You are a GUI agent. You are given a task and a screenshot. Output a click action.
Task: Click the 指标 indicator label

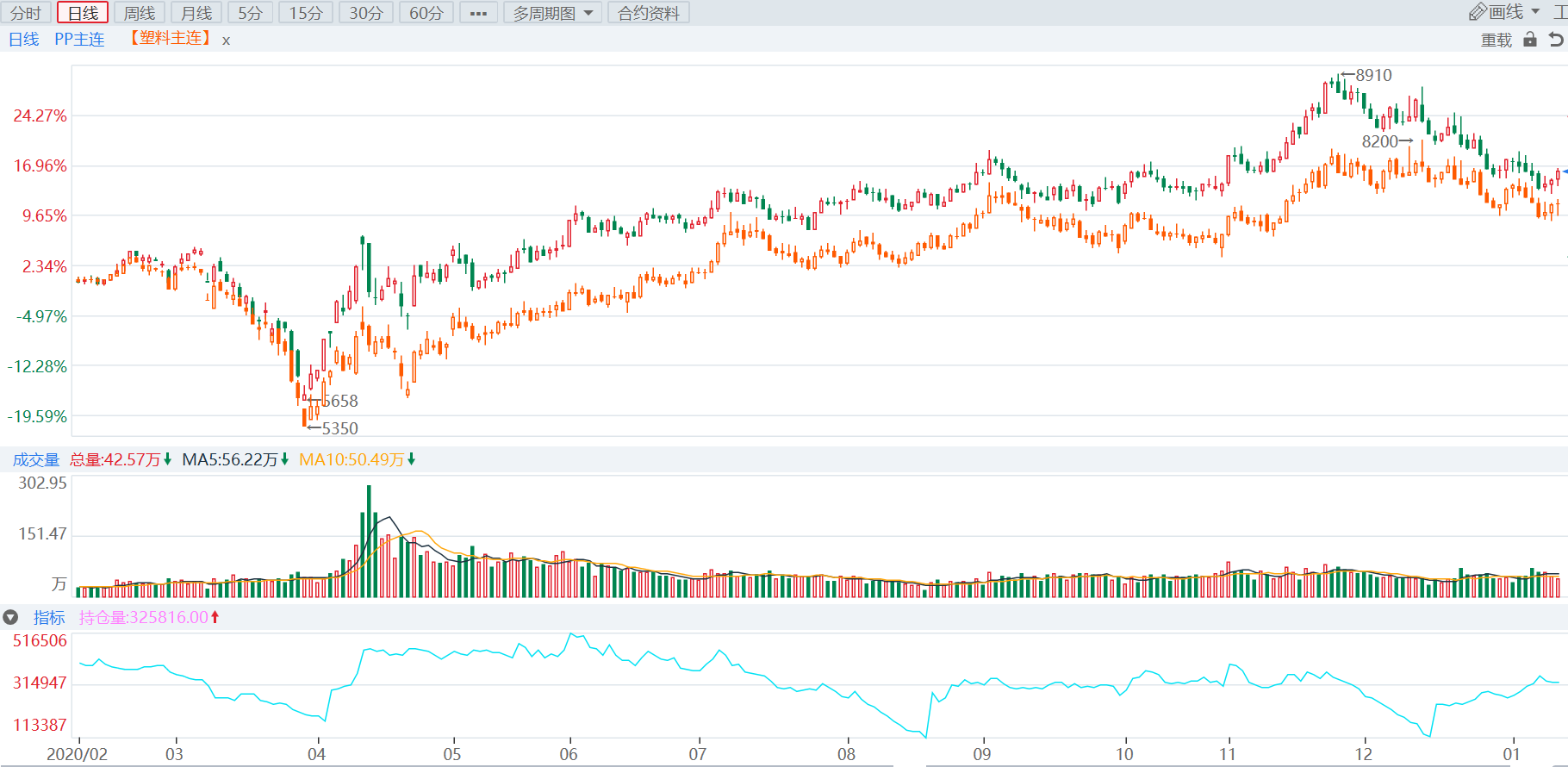click(x=49, y=618)
